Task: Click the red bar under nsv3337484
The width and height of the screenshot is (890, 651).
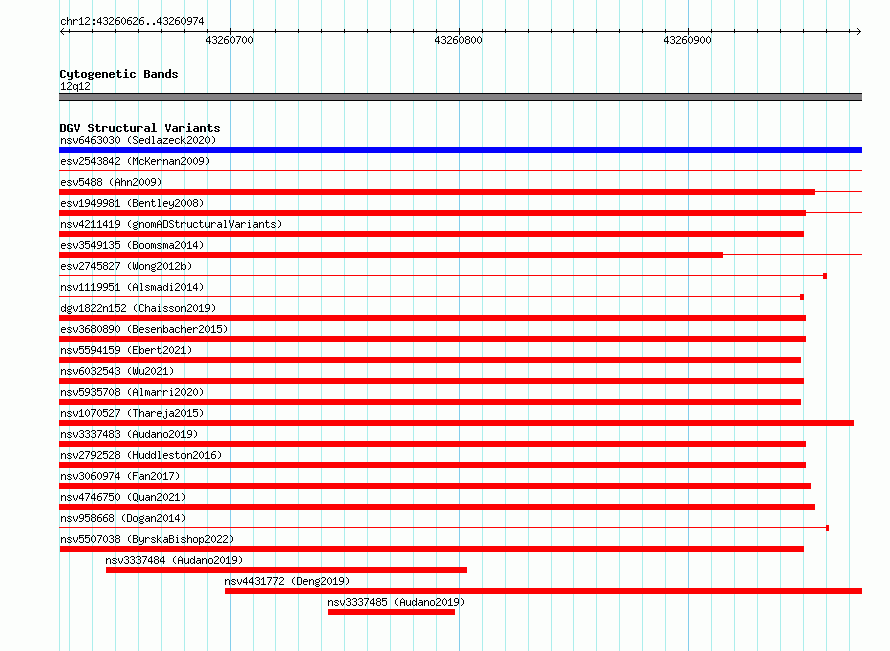Action: point(286,570)
